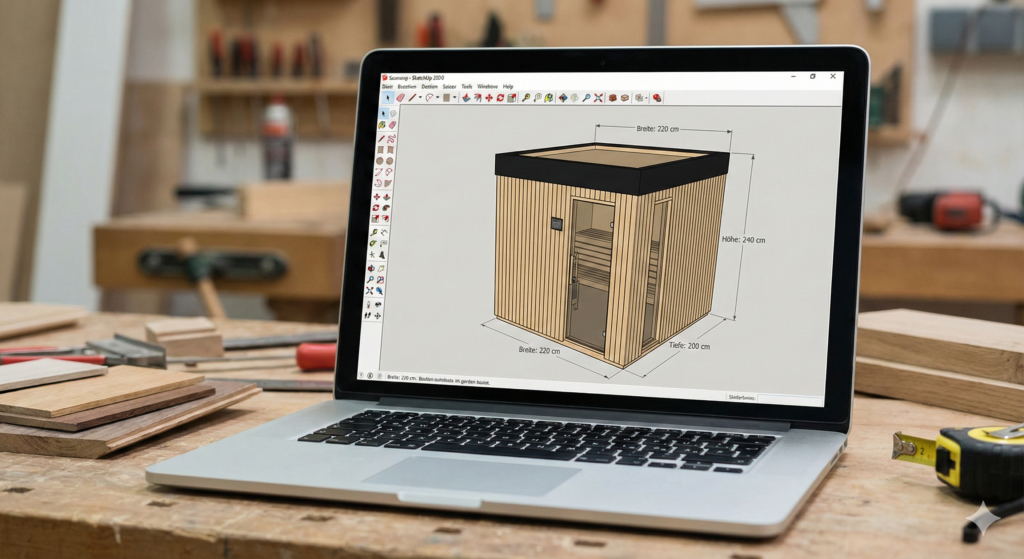1024x559 pixels.
Task: Select the Scale tool in top toolbar
Action: tap(511, 98)
